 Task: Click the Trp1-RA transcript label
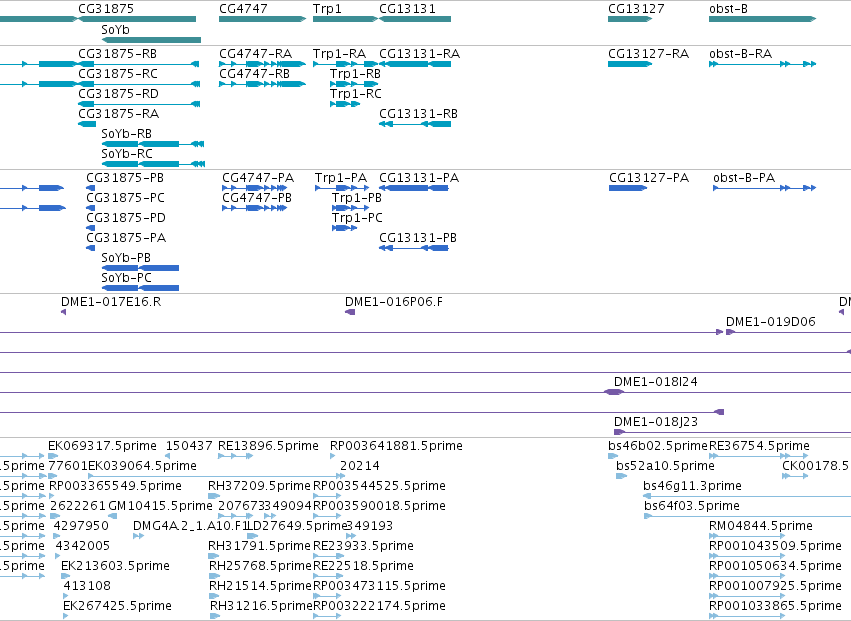click(x=339, y=54)
